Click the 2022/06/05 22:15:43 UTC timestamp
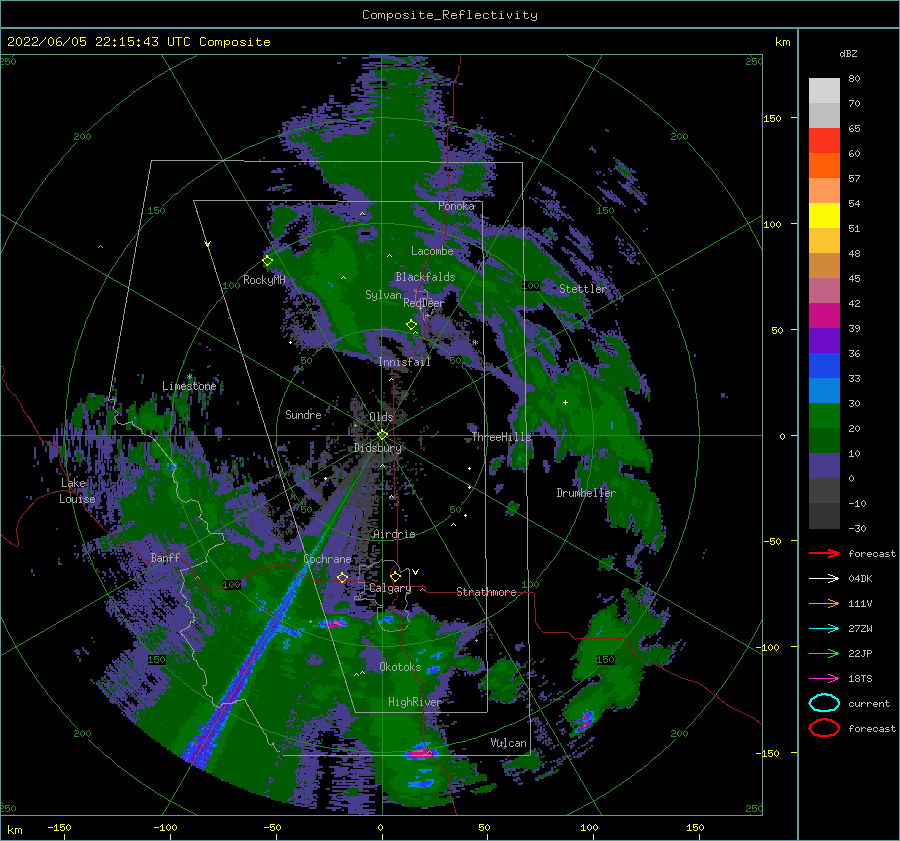The width and height of the screenshot is (900, 841). click(138, 42)
